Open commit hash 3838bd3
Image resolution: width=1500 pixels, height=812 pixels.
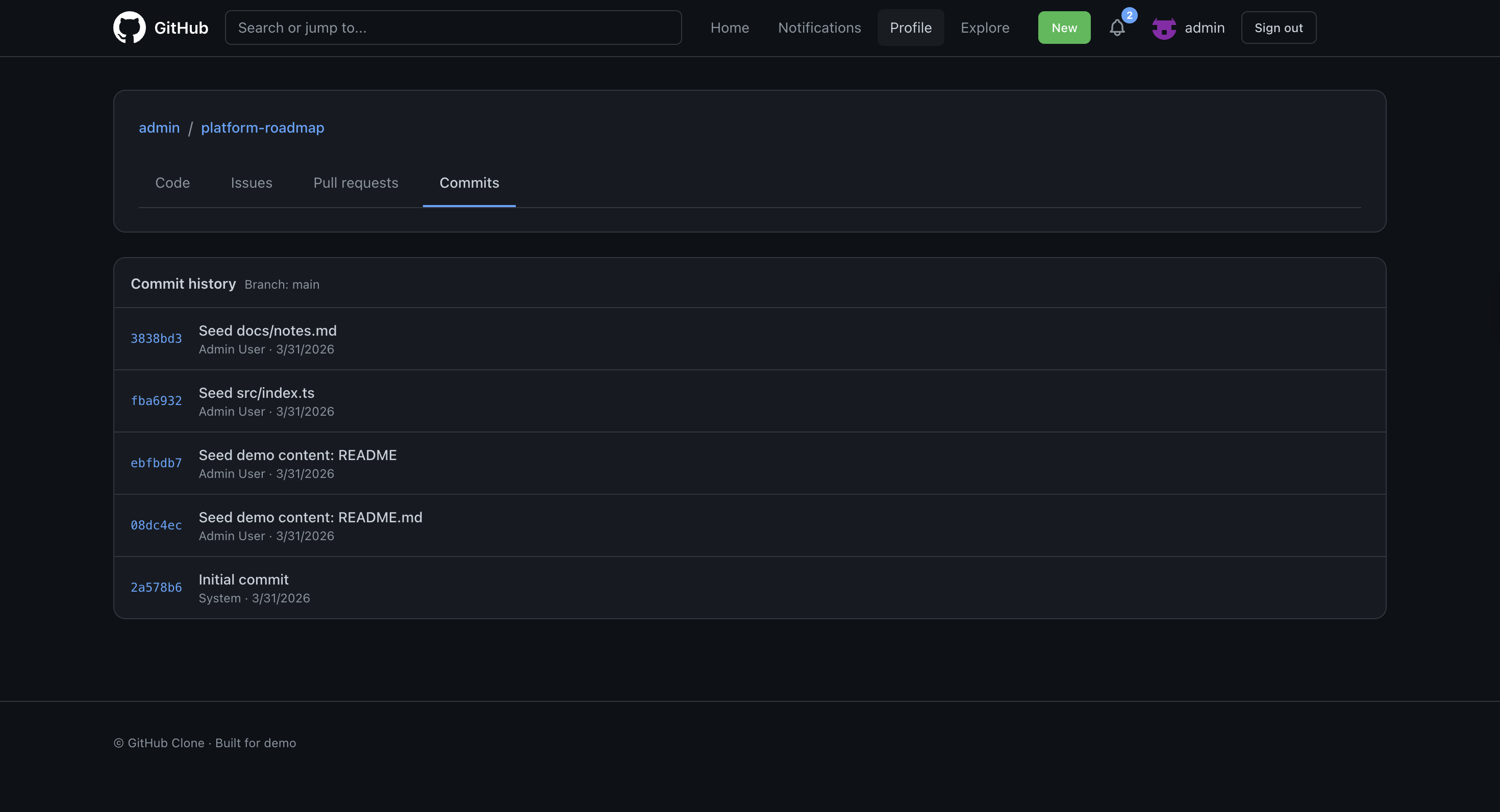pos(156,339)
